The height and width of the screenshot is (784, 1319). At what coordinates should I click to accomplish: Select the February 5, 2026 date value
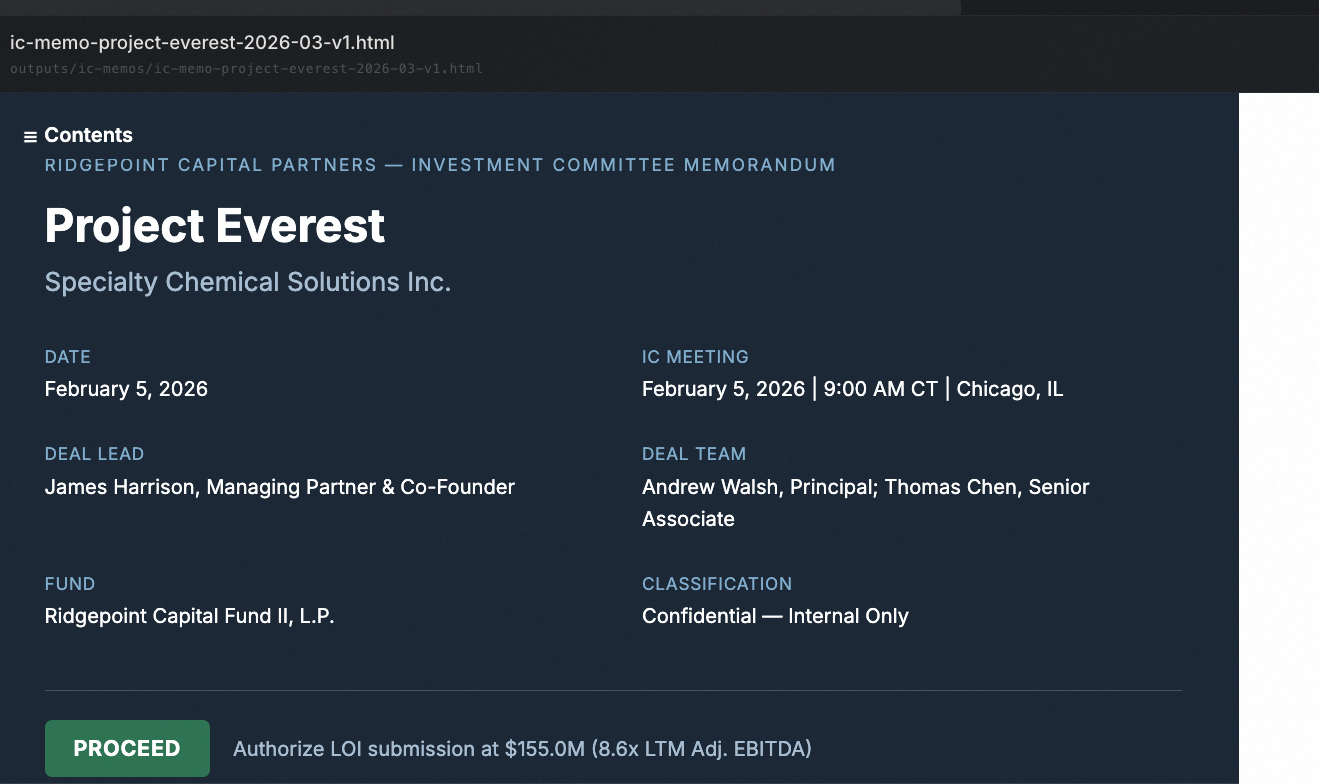tap(126, 388)
